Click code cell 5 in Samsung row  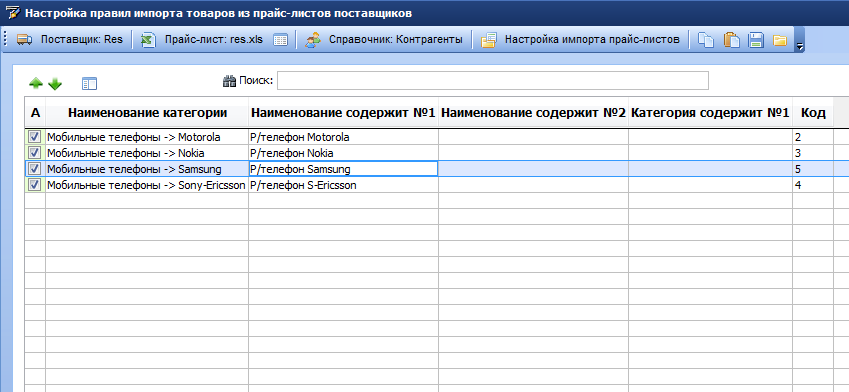point(813,169)
